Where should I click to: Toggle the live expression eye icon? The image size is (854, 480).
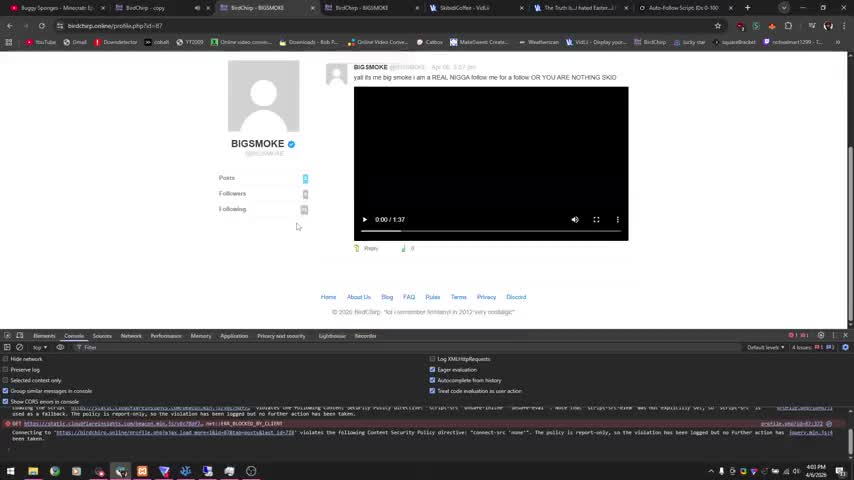pyautogui.click(x=60, y=347)
